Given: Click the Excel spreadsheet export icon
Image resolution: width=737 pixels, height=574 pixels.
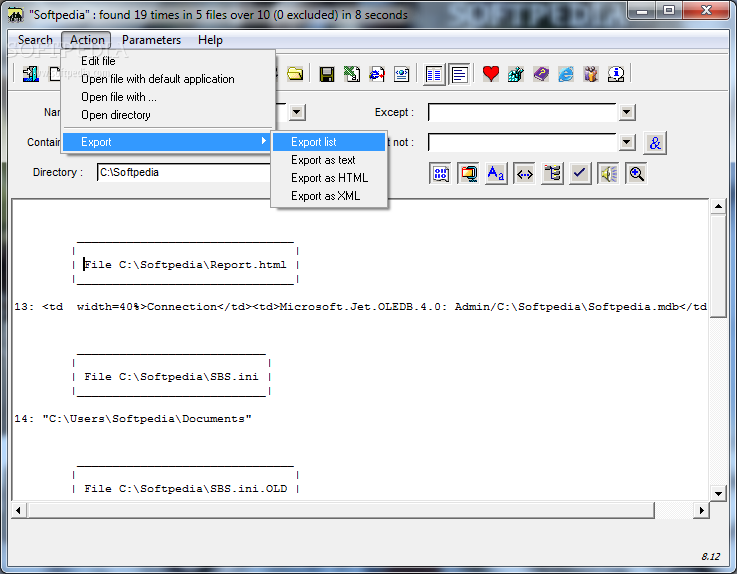Looking at the screenshot, I should click(x=352, y=74).
